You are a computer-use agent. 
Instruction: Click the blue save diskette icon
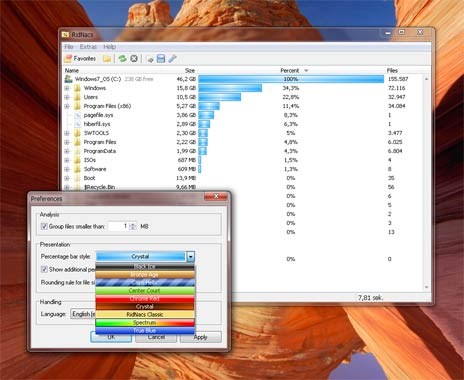[x=161, y=59]
